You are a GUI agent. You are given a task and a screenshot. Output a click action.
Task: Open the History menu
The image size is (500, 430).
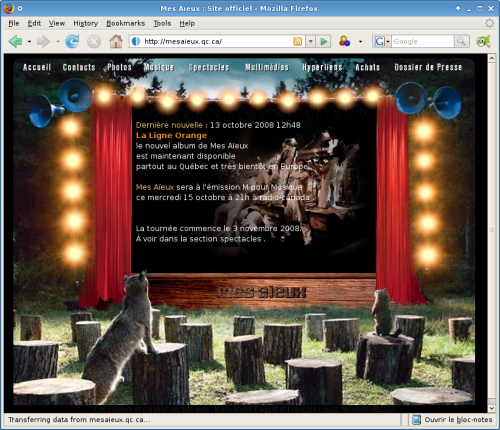[86, 23]
